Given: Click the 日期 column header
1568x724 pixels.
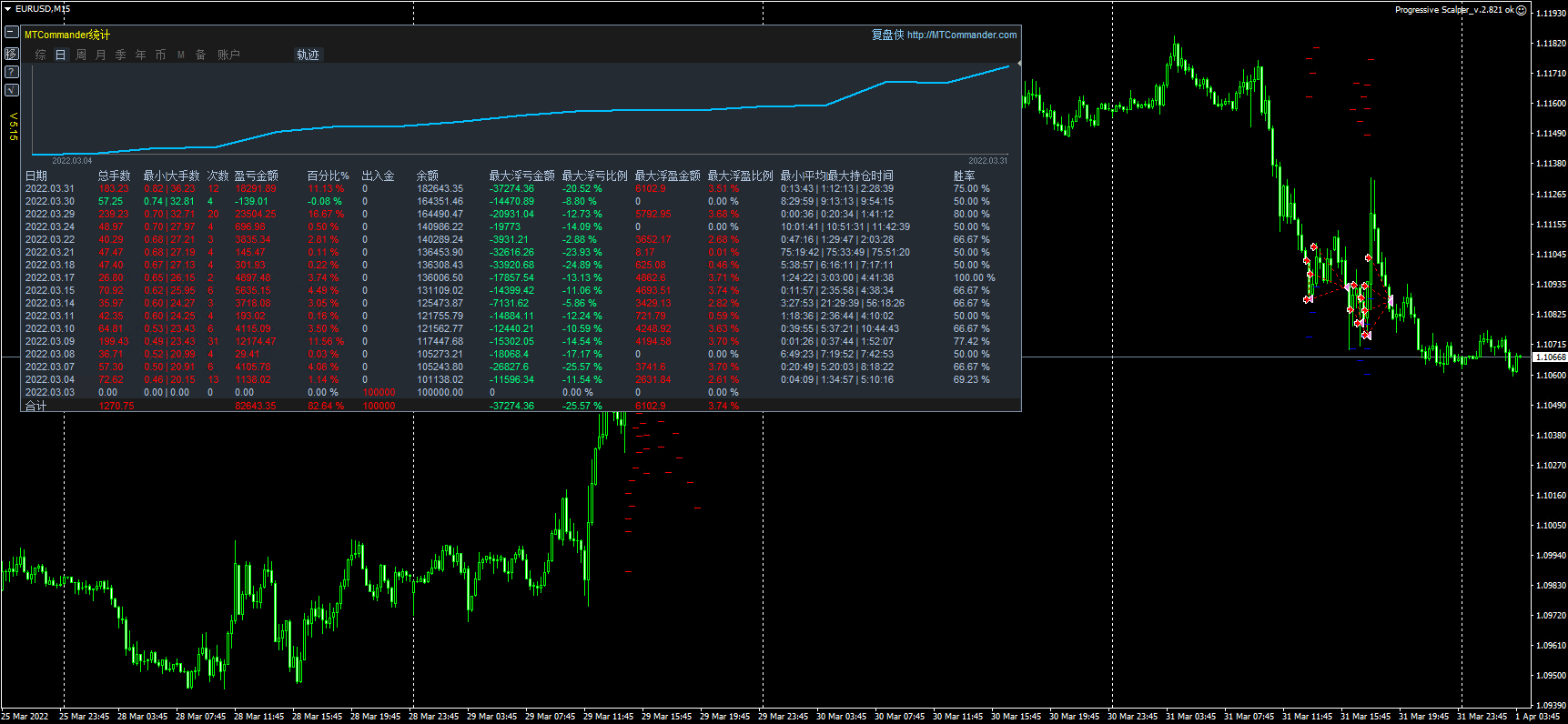Looking at the screenshot, I should click(x=35, y=176).
